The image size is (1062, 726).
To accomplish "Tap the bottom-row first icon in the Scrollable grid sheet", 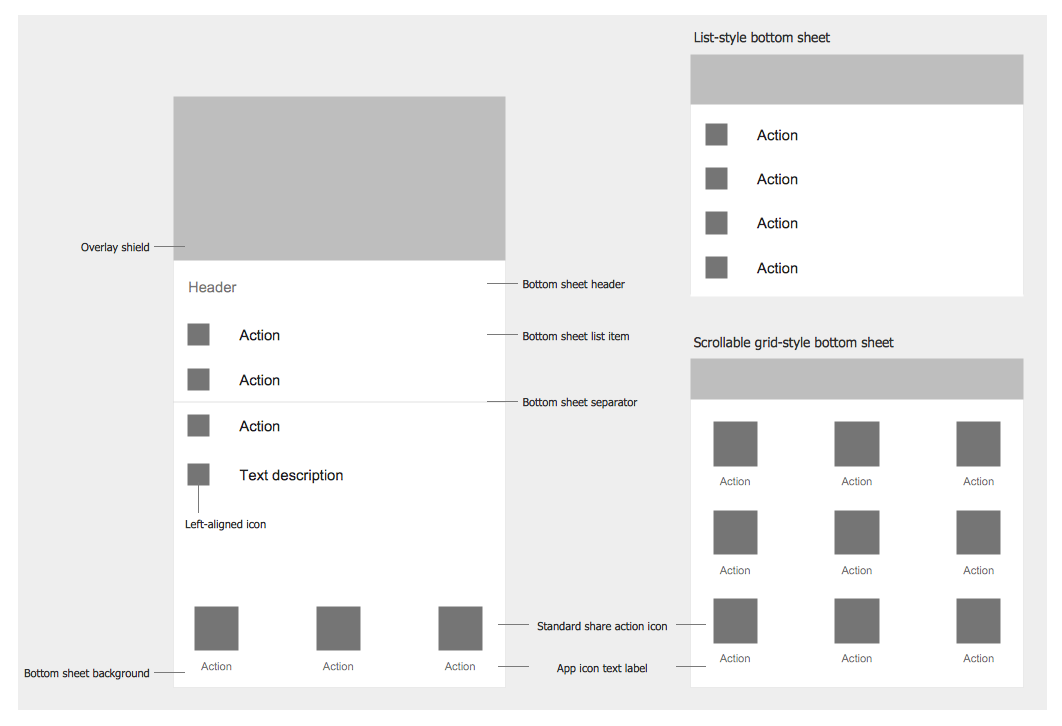I will coord(735,620).
